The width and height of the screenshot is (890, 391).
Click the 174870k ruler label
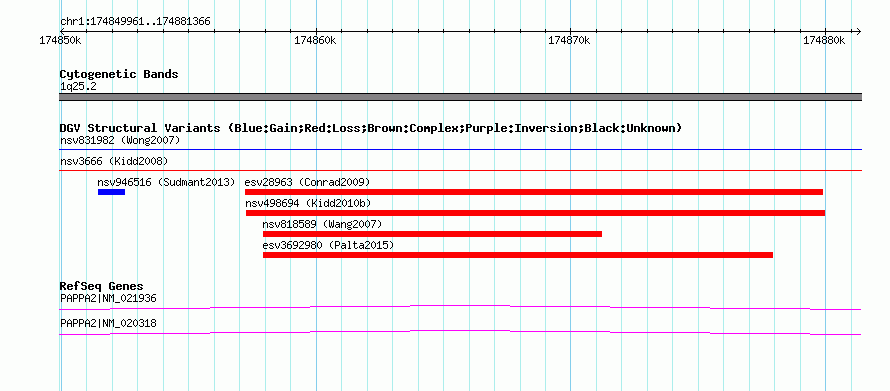tap(569, 40)
